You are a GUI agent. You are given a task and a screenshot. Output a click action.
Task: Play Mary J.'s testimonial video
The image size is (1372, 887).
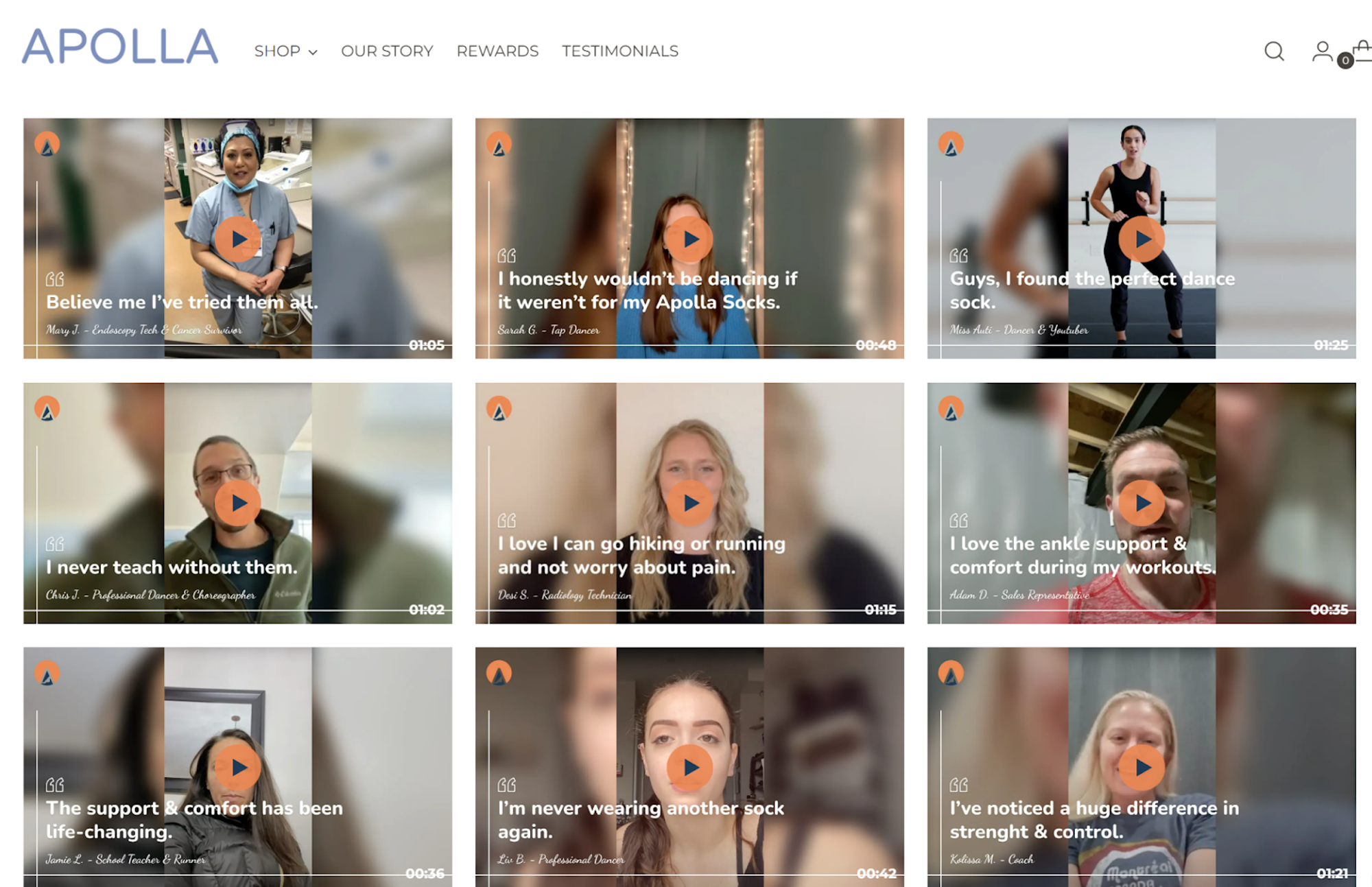pyautogui.click(x=237, y=239)
